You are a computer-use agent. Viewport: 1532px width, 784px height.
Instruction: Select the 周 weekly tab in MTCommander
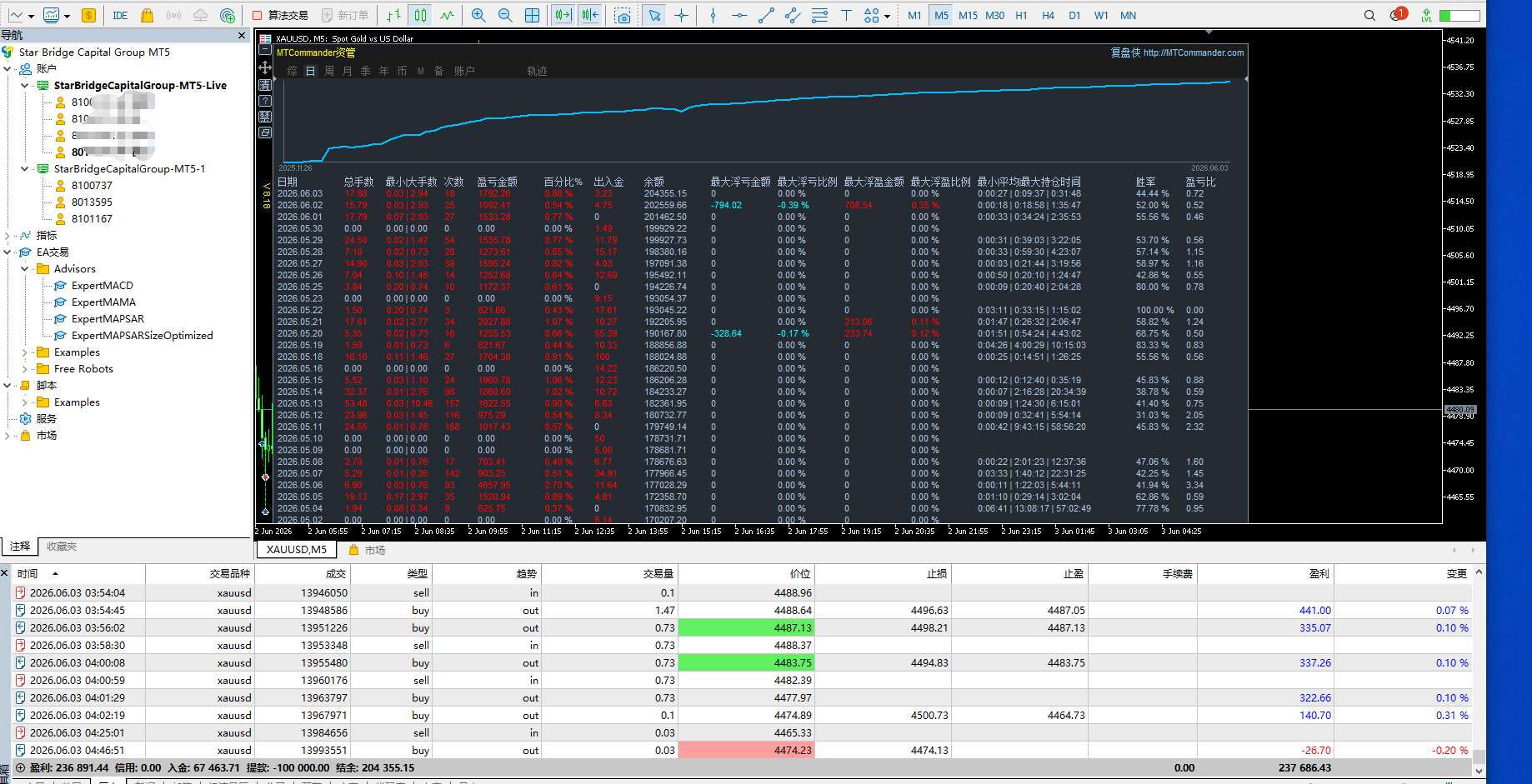pos(329,71)
